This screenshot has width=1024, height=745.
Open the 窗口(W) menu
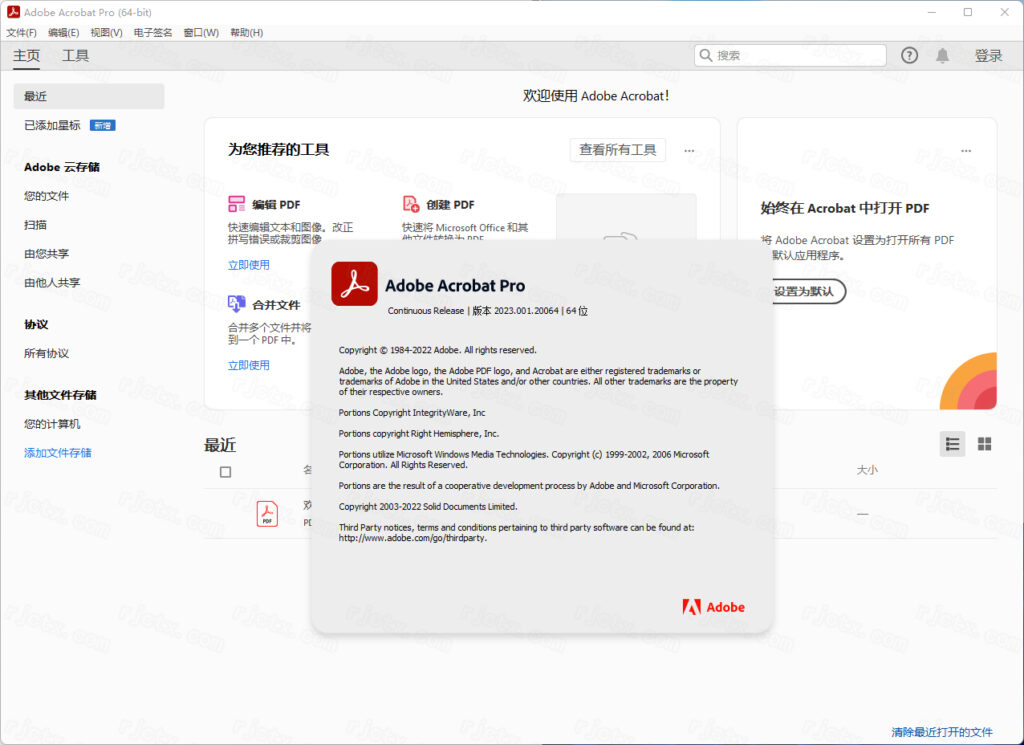tap(201, 33)
